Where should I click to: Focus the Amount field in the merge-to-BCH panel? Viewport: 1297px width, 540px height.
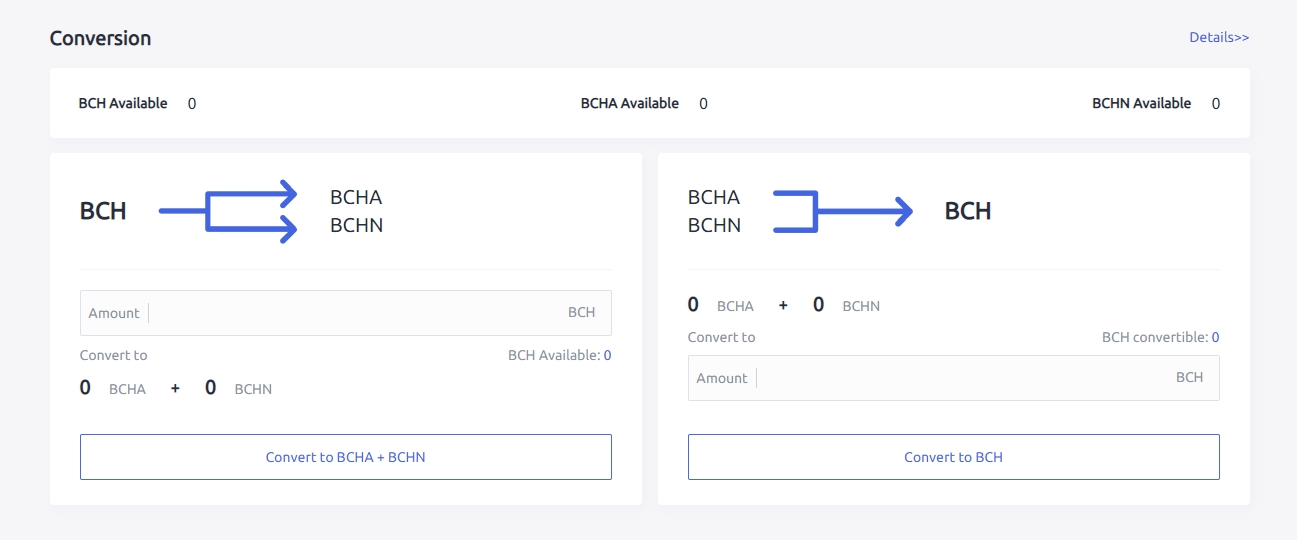963,378
